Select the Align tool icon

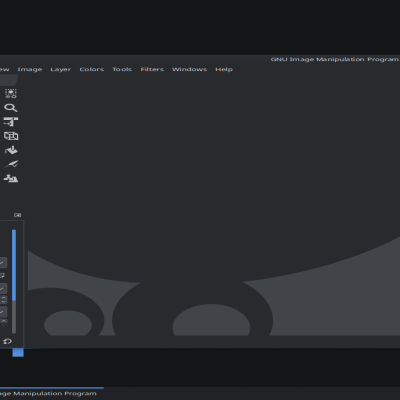[11, 122]
